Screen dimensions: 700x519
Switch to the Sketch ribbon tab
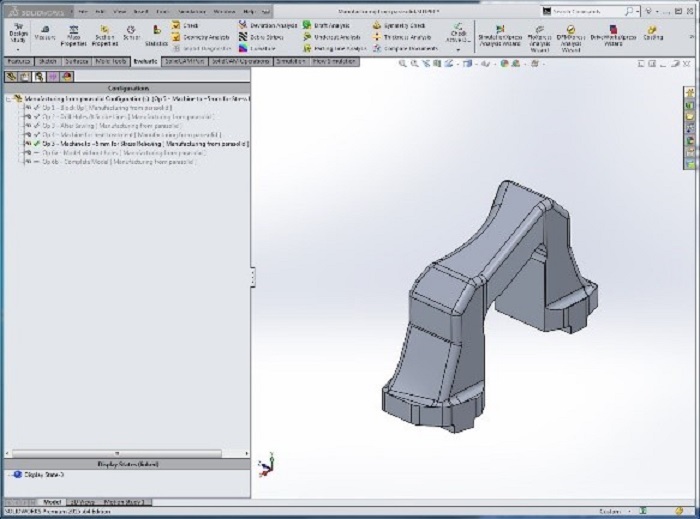pyautogui.click(x=47, y=61)
